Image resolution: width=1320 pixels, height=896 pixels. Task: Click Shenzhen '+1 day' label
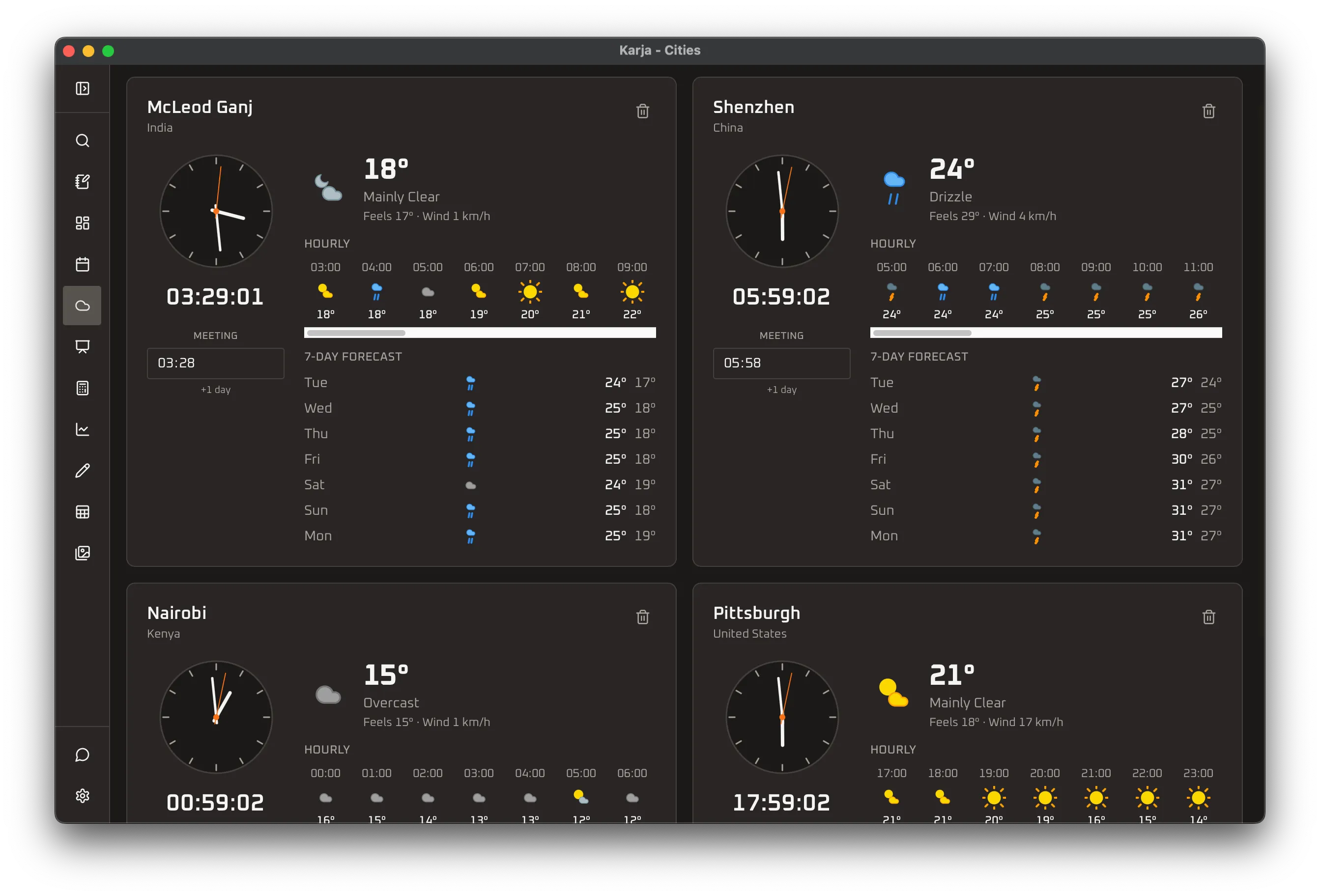pos(781,390)
